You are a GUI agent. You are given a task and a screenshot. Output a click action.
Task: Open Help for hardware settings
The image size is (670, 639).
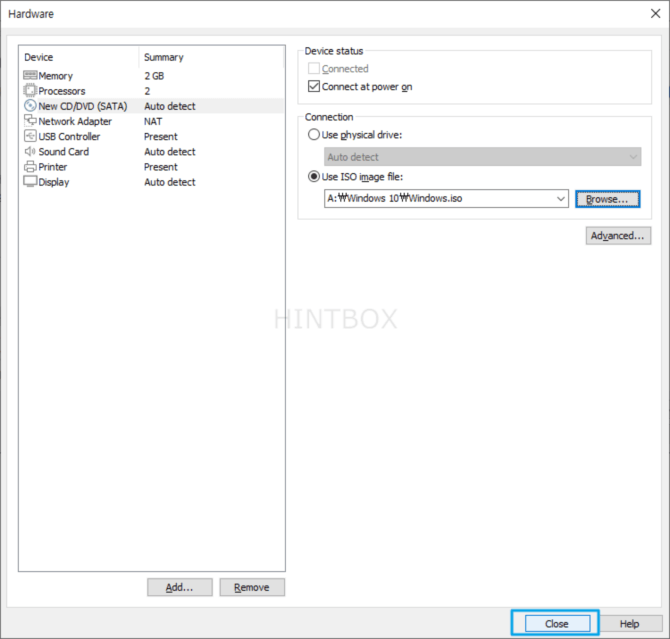pos(629,624)
